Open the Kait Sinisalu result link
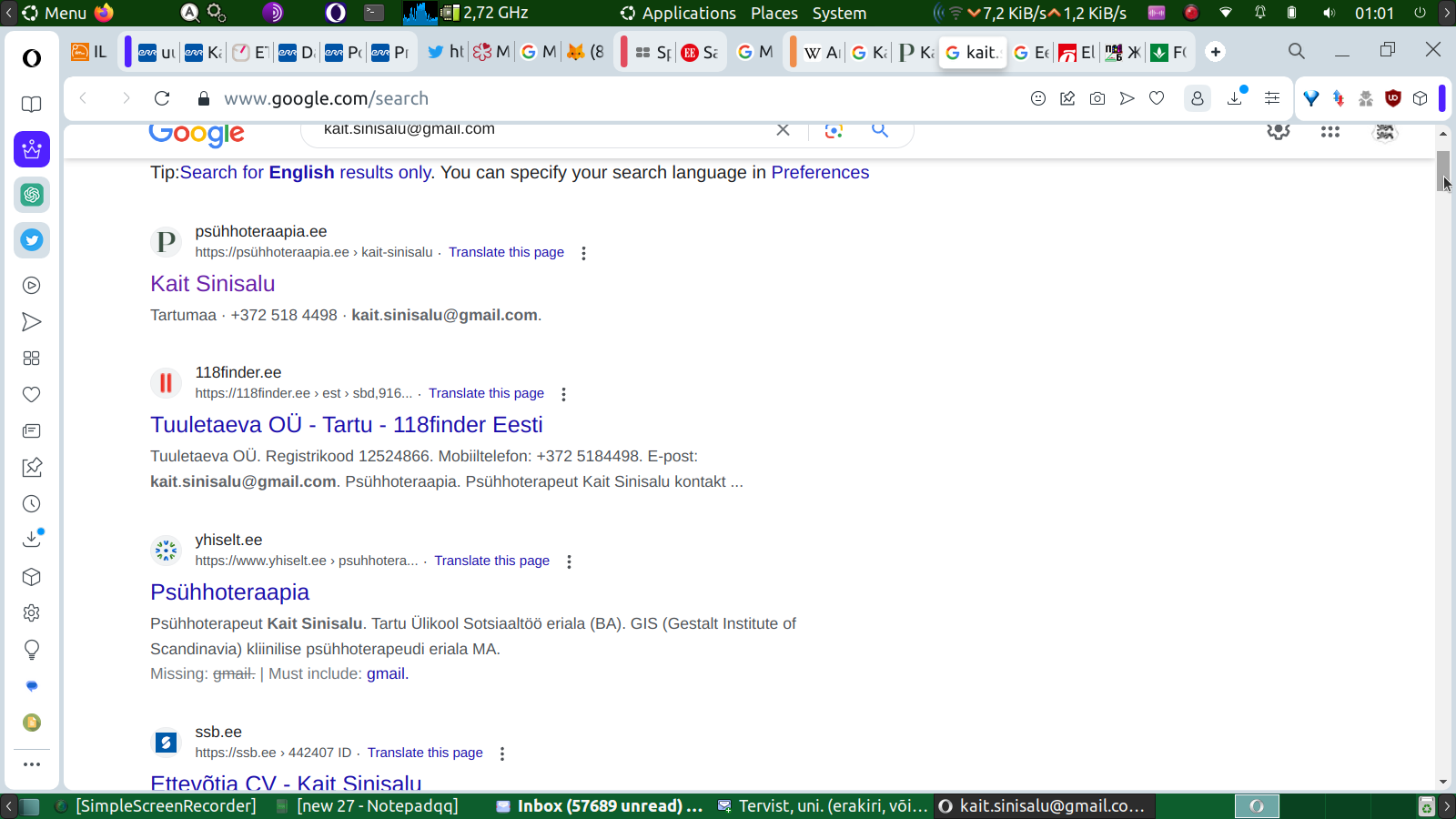Screen dimensions: 1456x819 [x=213, y=284]
